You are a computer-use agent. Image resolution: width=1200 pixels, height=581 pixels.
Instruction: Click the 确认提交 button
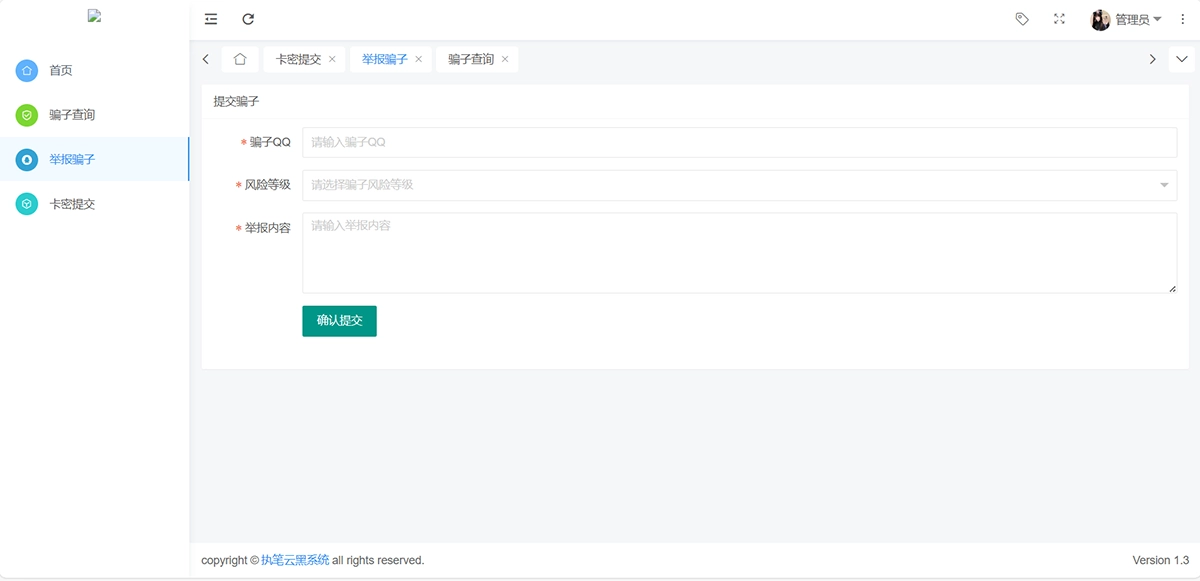(x=339, y=321)
